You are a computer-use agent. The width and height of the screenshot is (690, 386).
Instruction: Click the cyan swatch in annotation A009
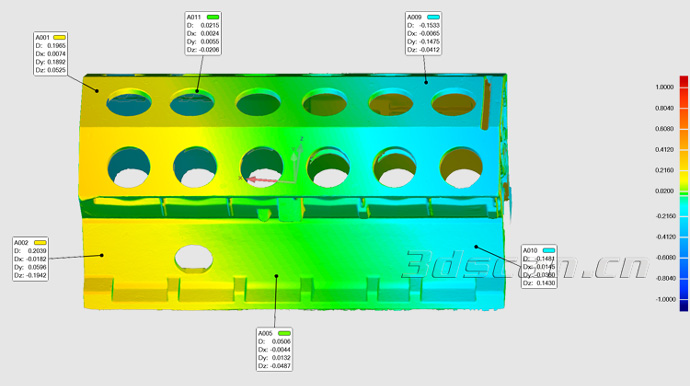pyautogui.click(x=433, y=17)
